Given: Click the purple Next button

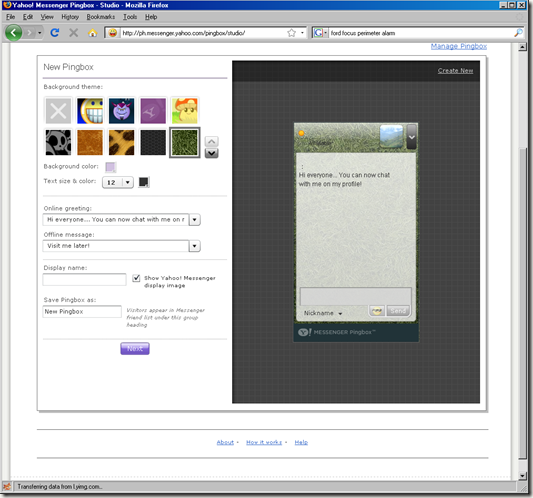Looking at the screenshot, I should click(135, 348).
